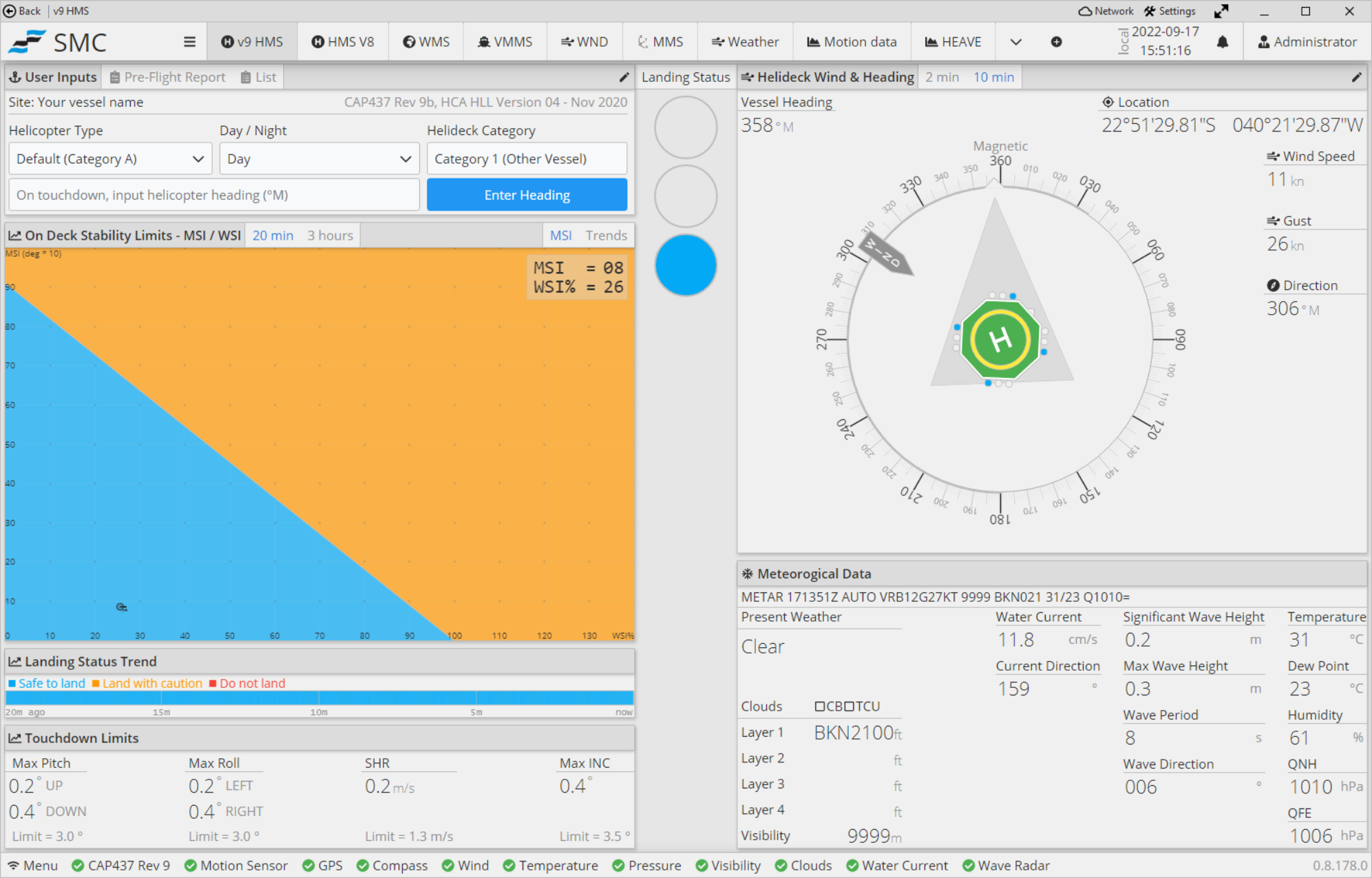Click the GPS status indicator

coord(322,866)
